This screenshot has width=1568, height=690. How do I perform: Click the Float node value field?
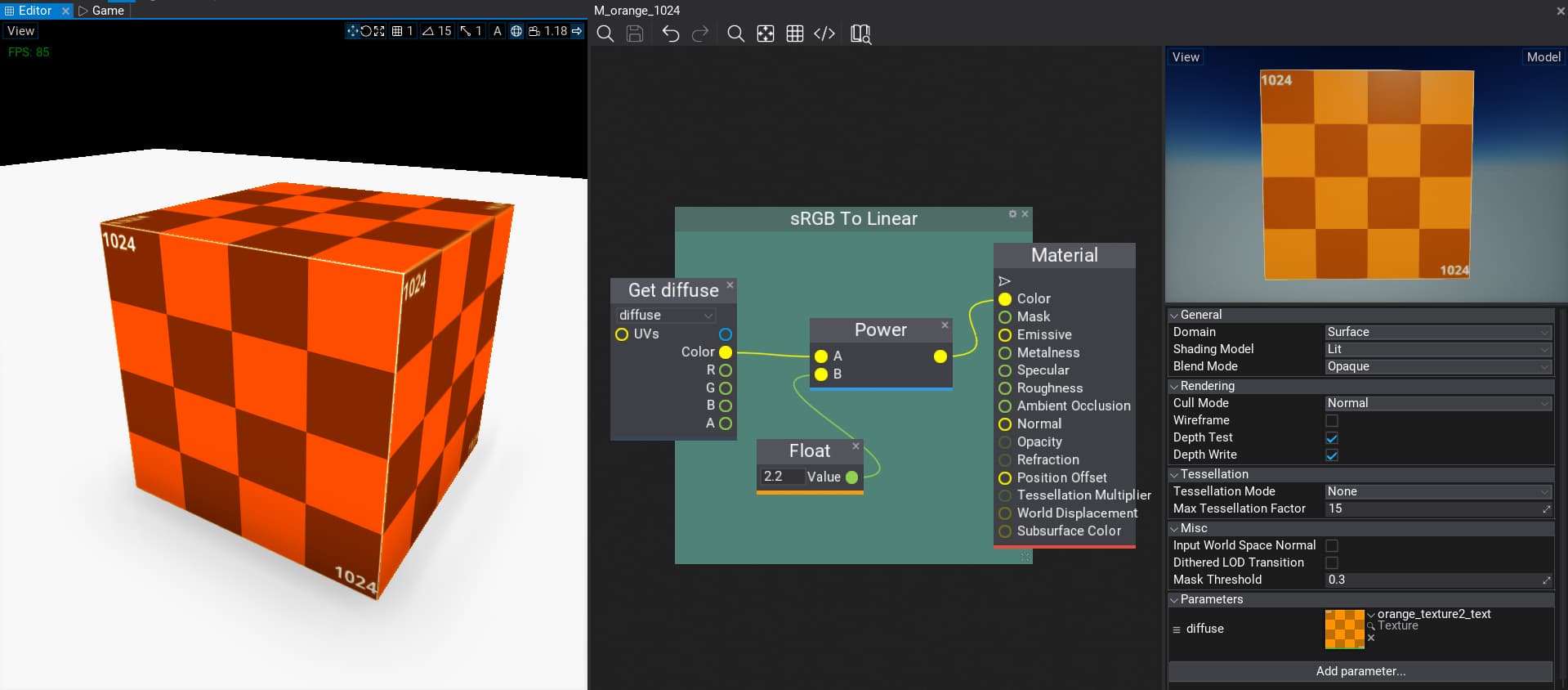click(780, 477)
